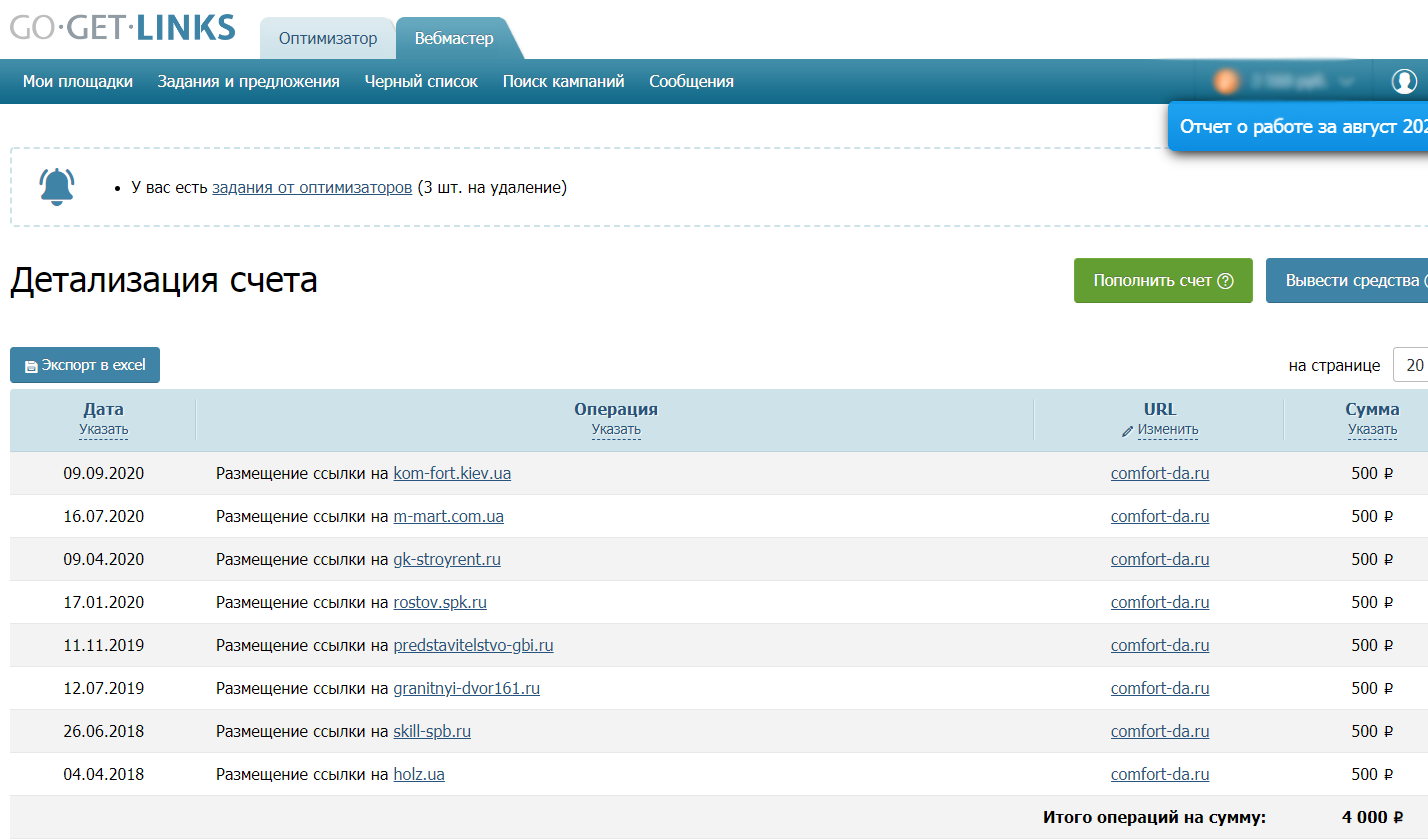Image resolution: width=1428 pixels, height=840 pixels.
Task: Click the question mark icon in Пополнить счет
Action: [x=1225, y=281]
